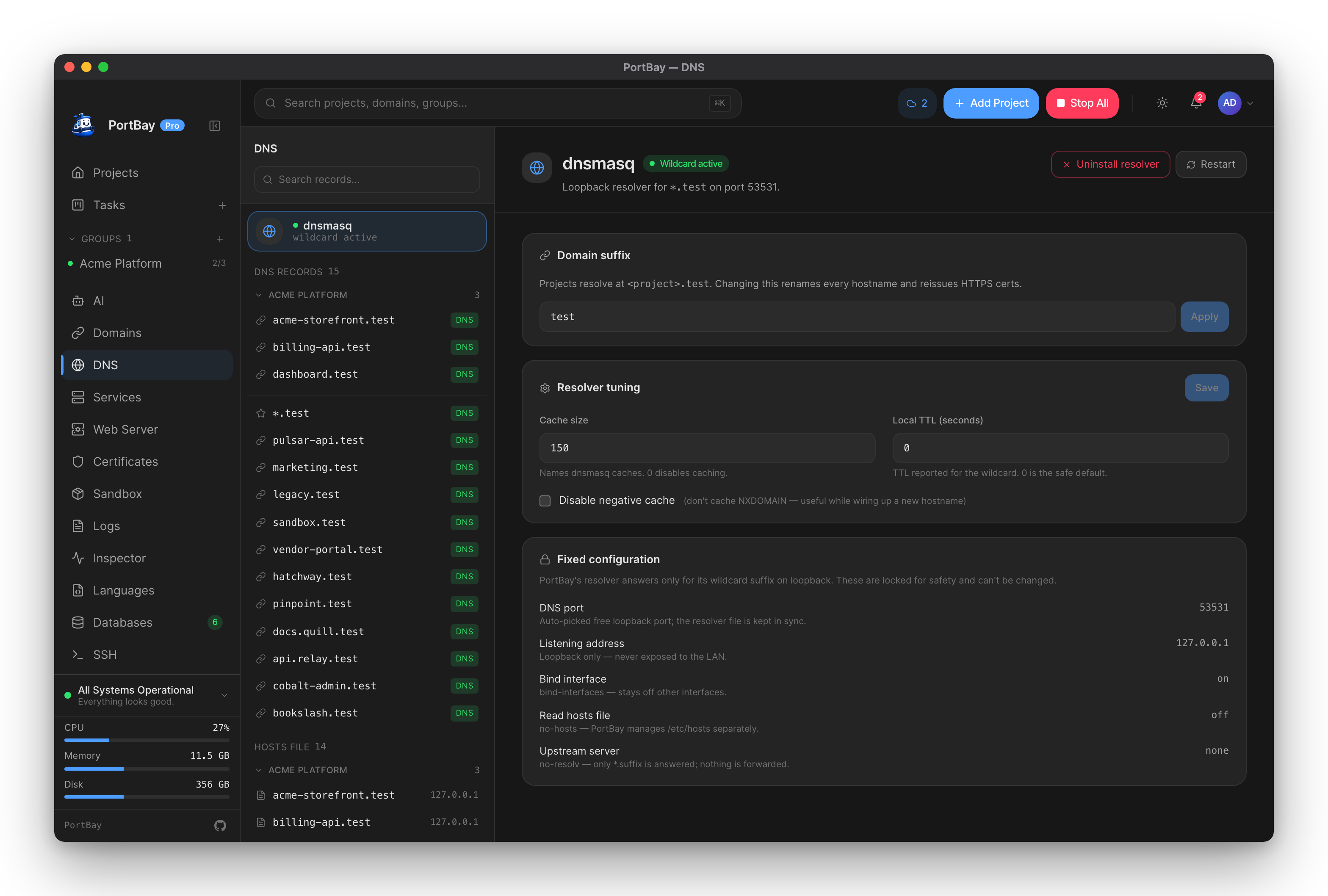Image resolution: width=1328 pixels, height=896 pixels.
Task: Focus the Cache size input field
Action: pyautogui.click(x=707, y=448)
